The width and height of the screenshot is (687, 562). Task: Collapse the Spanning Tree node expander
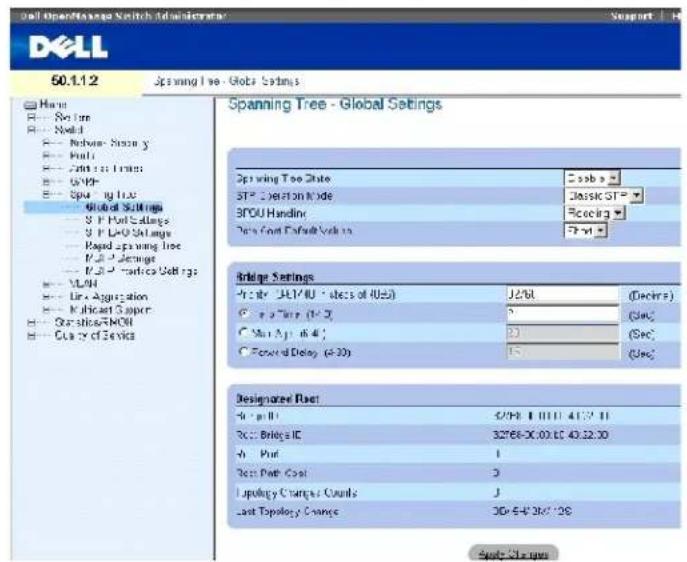click(x=46, y=194)
